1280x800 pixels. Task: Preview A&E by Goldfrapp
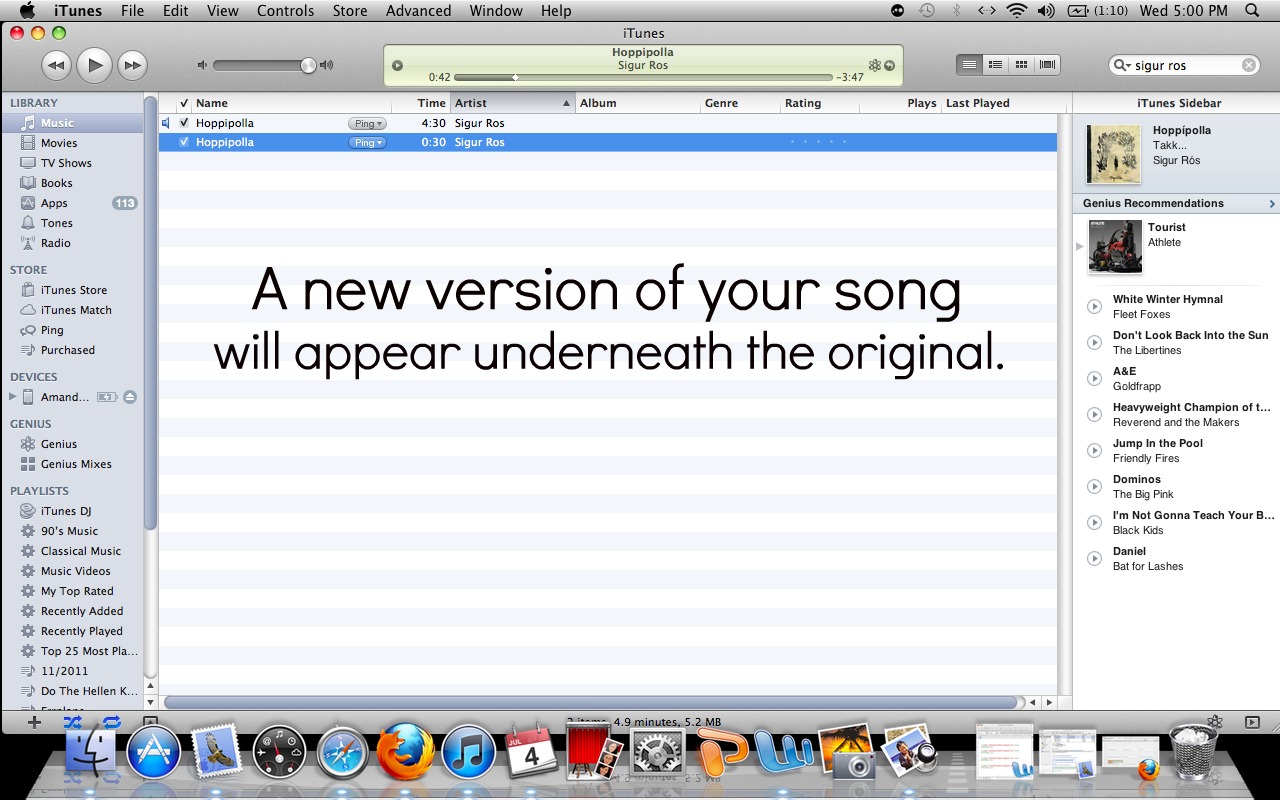tap(1095, 379)
